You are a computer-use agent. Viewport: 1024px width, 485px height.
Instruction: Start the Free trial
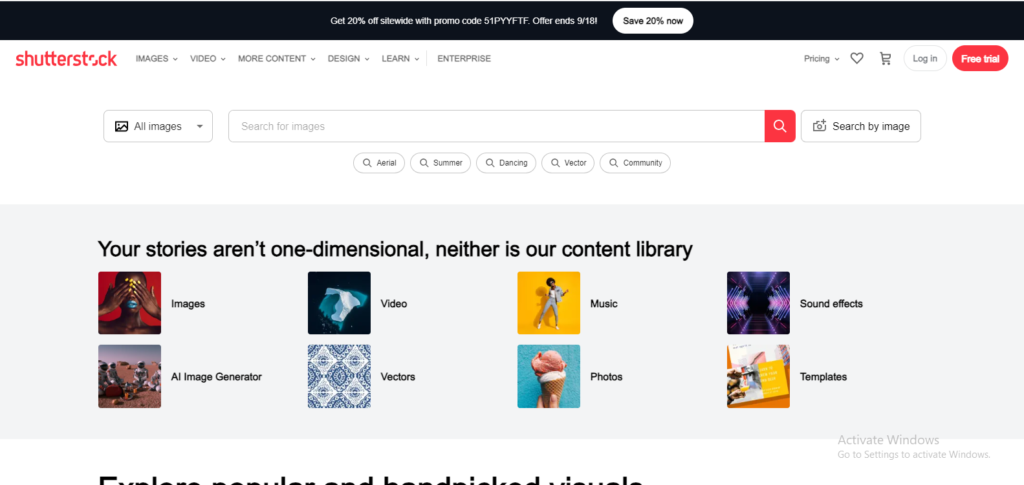pos(980,59)
